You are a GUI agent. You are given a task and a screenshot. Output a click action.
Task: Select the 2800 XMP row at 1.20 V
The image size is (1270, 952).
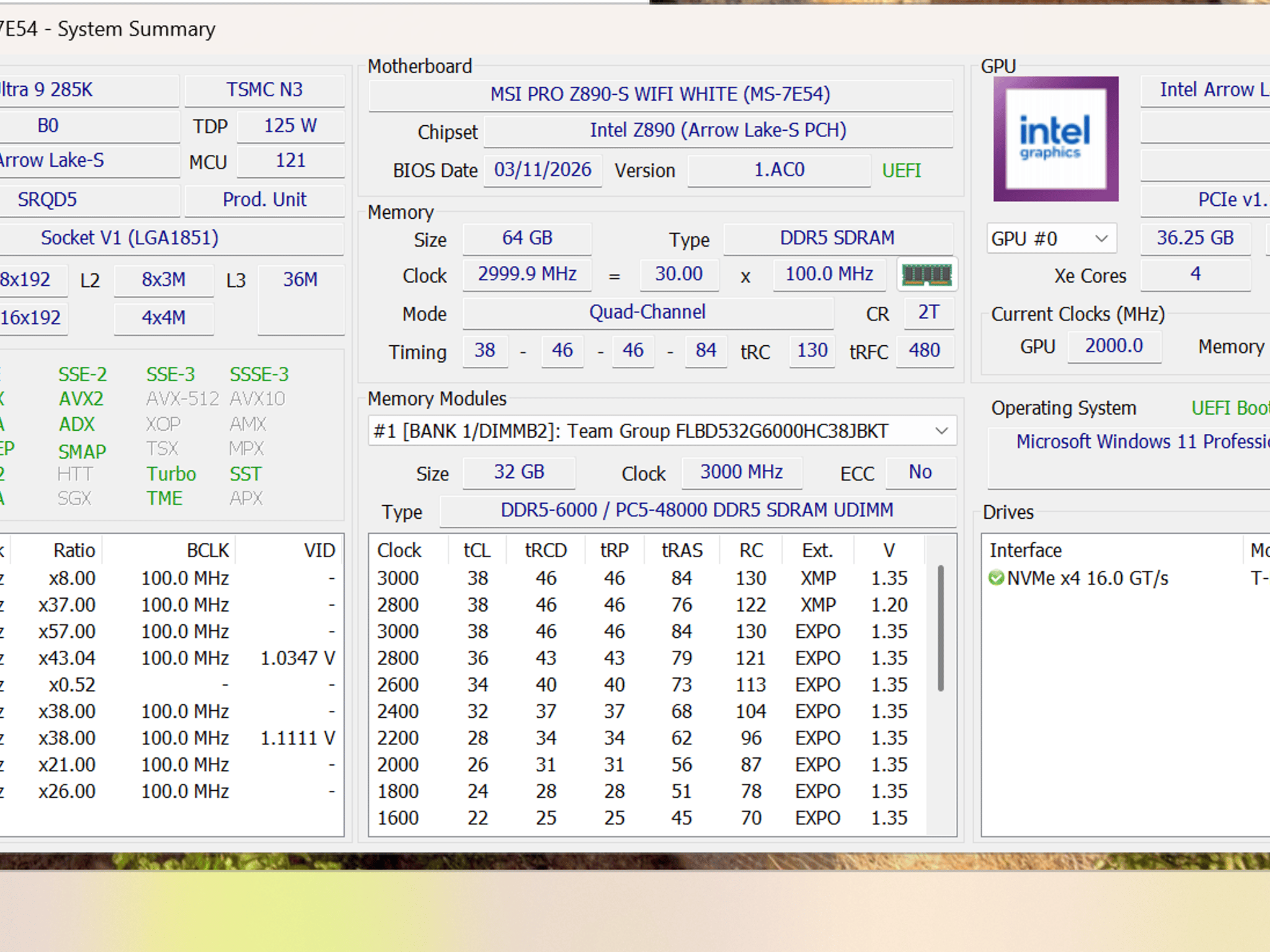(648, 605)
